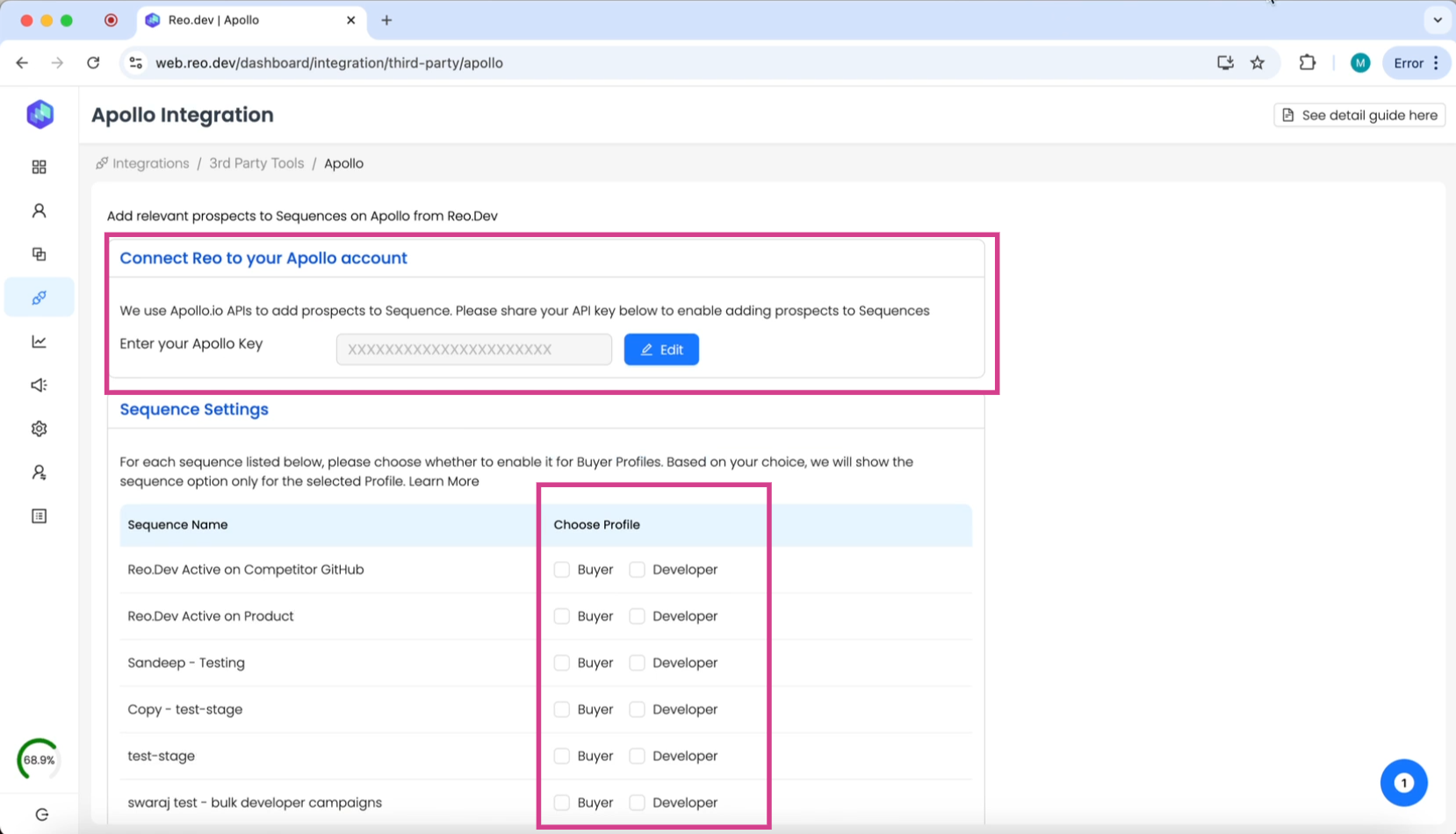Open the See detail guide here link
Viewport: 1456px width, 834px height.
click(1359, 115)
